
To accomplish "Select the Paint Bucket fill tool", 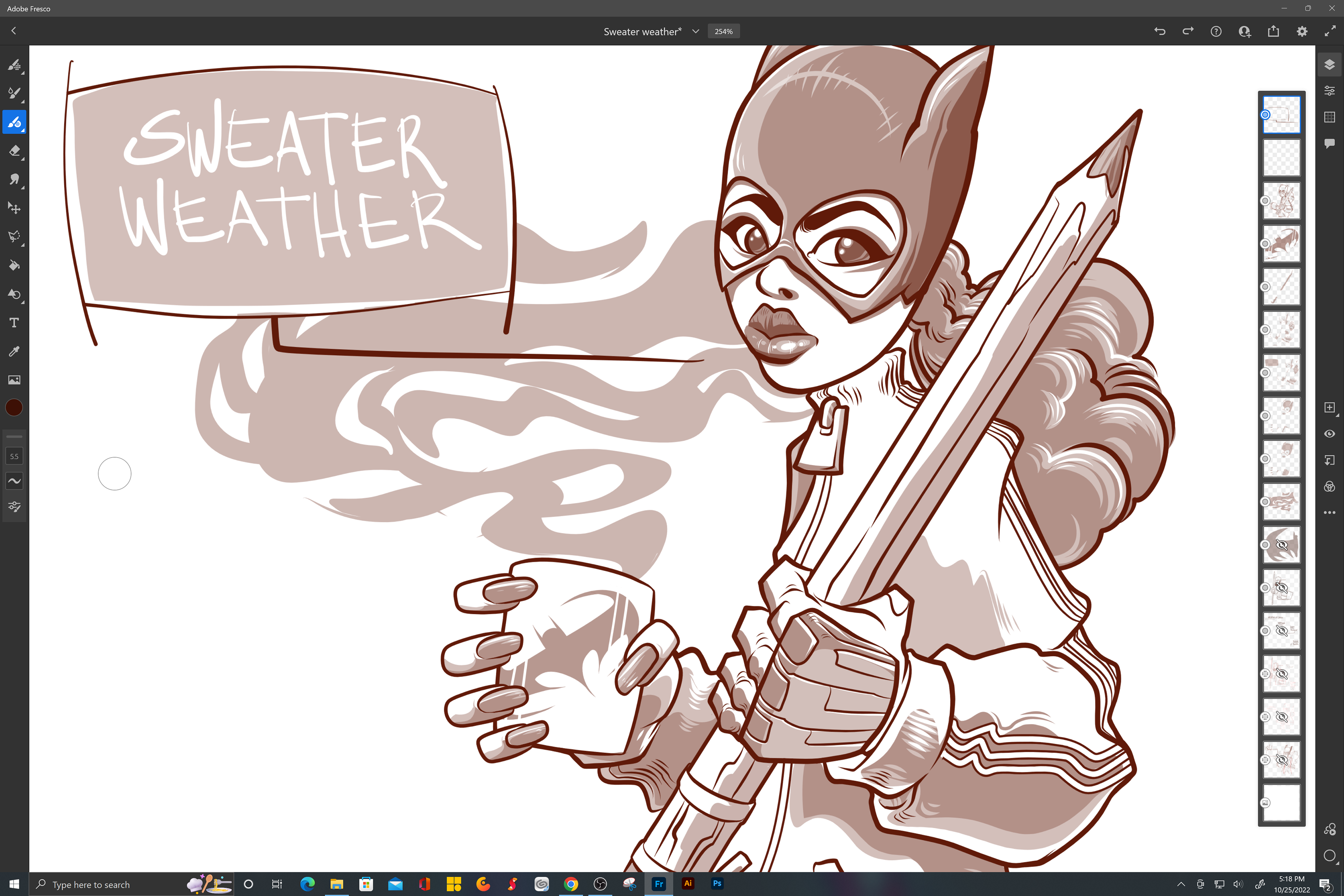I will (14, 265).
